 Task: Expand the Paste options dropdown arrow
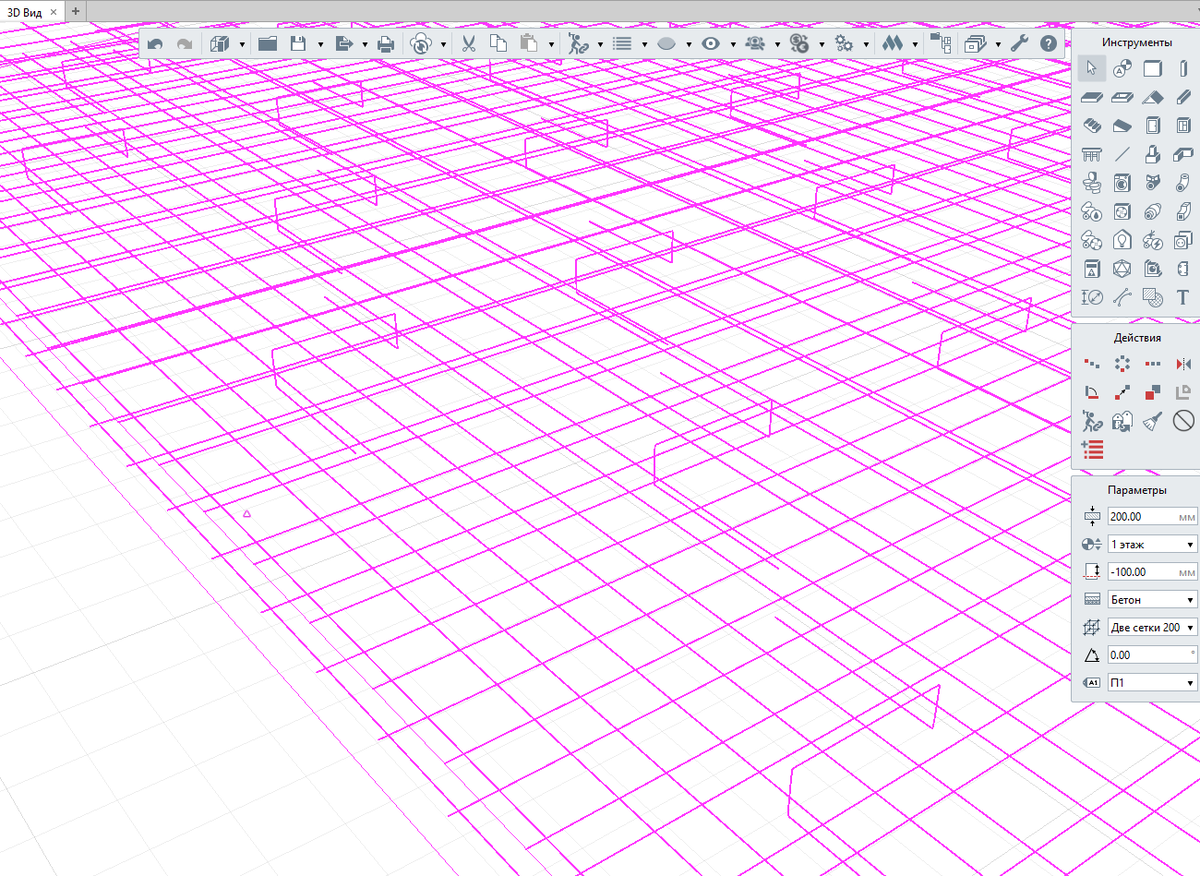(x=551, y=45)
